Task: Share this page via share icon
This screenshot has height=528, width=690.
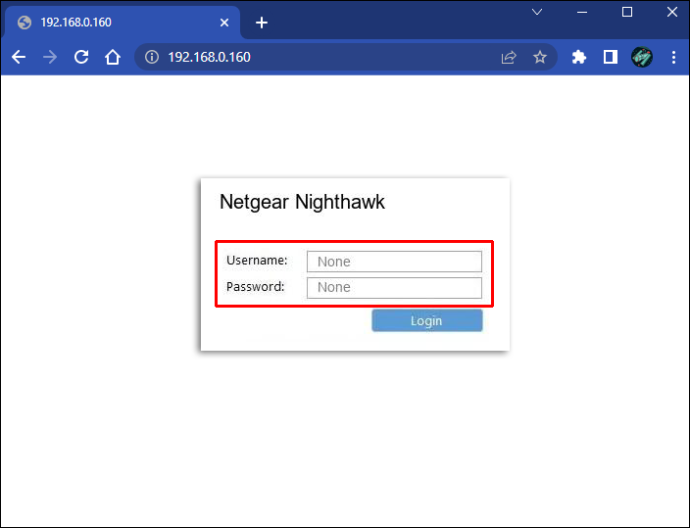Action: point(509,57)
